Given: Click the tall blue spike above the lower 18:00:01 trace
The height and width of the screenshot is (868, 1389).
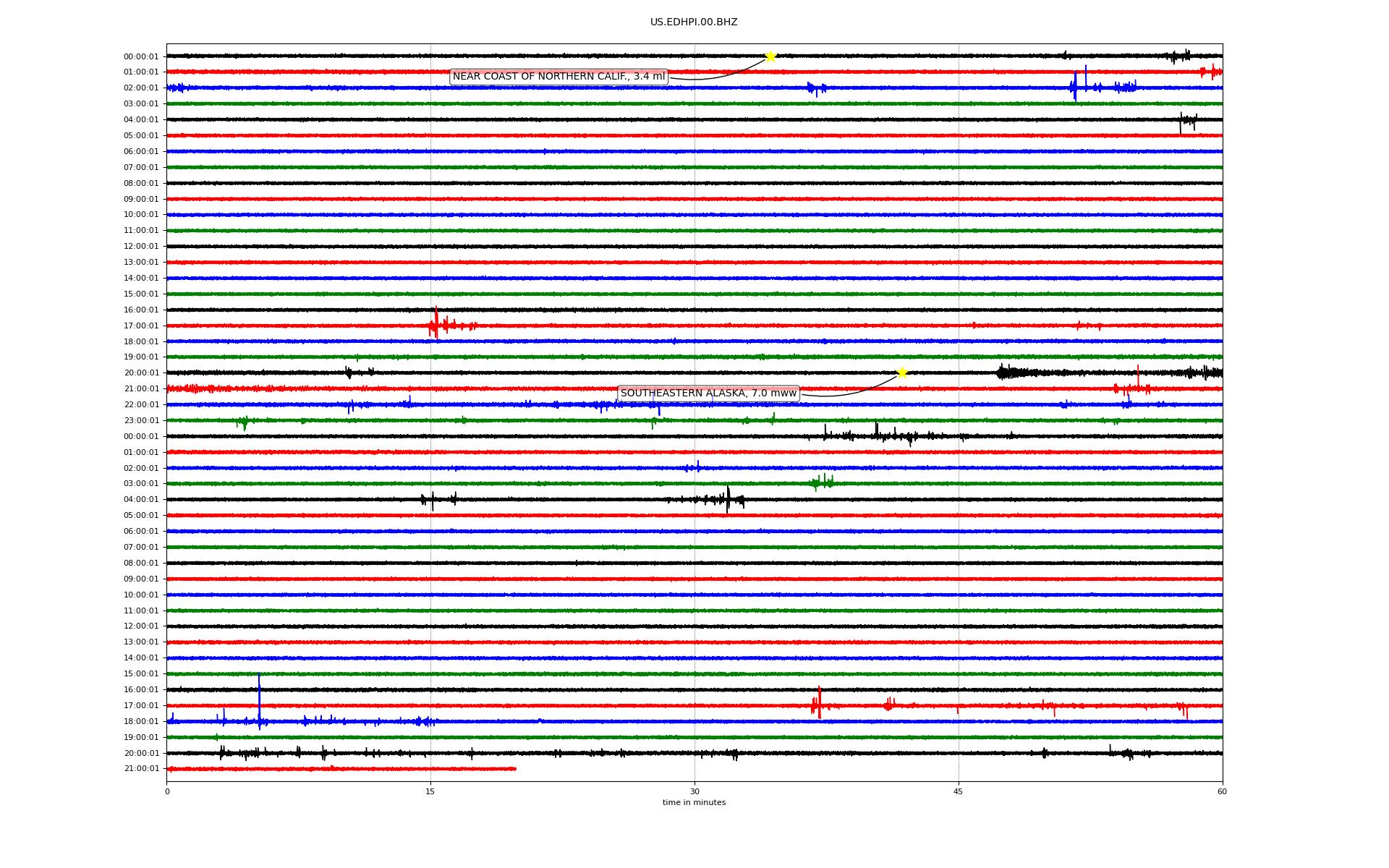Looking at the screenshot, I should click(x=259, y=698).
